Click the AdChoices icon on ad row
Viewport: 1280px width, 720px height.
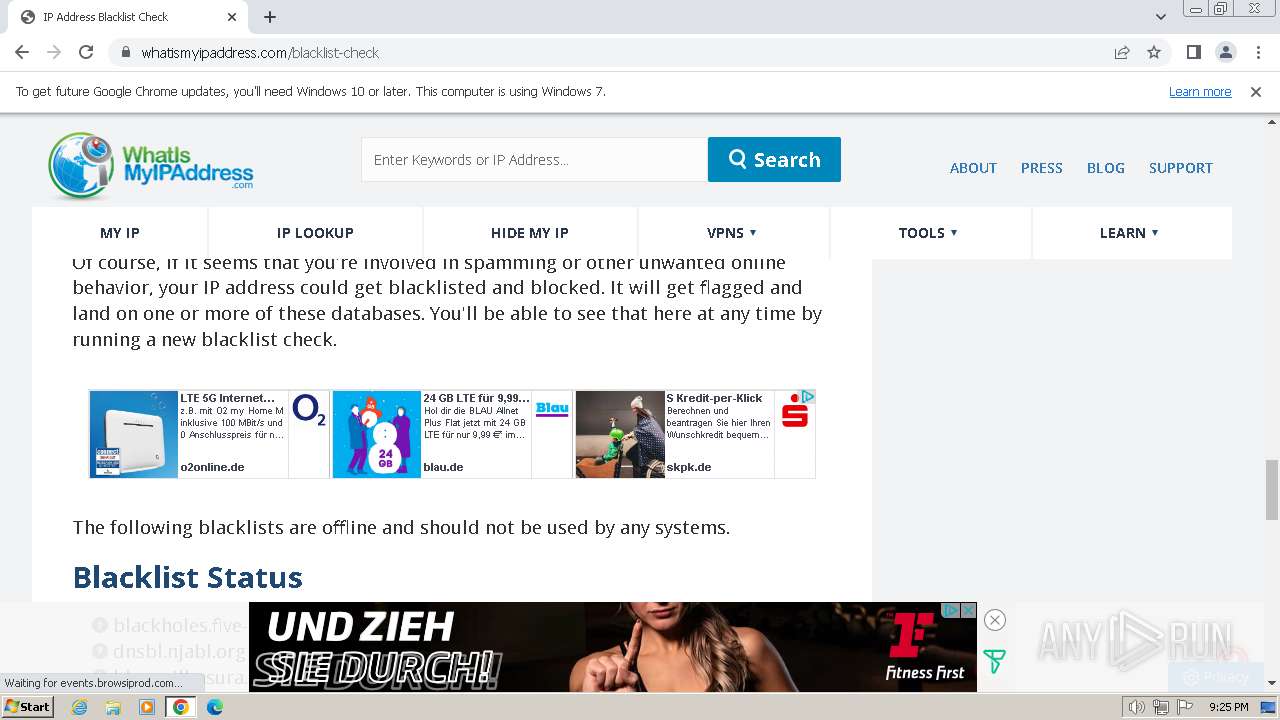point(808,397)
